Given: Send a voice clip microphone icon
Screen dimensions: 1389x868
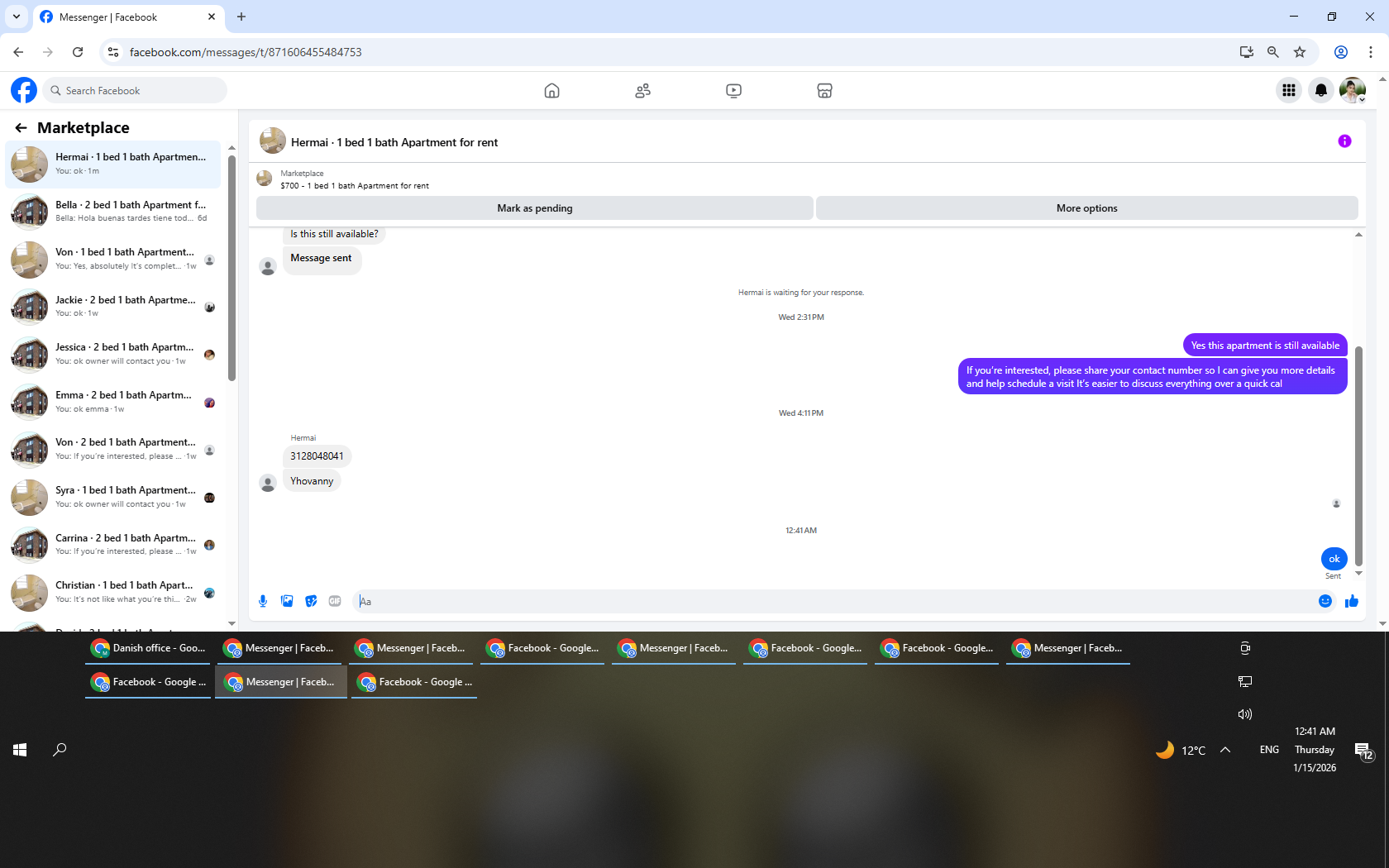Looking at the screenshot, I should [263, 601].
